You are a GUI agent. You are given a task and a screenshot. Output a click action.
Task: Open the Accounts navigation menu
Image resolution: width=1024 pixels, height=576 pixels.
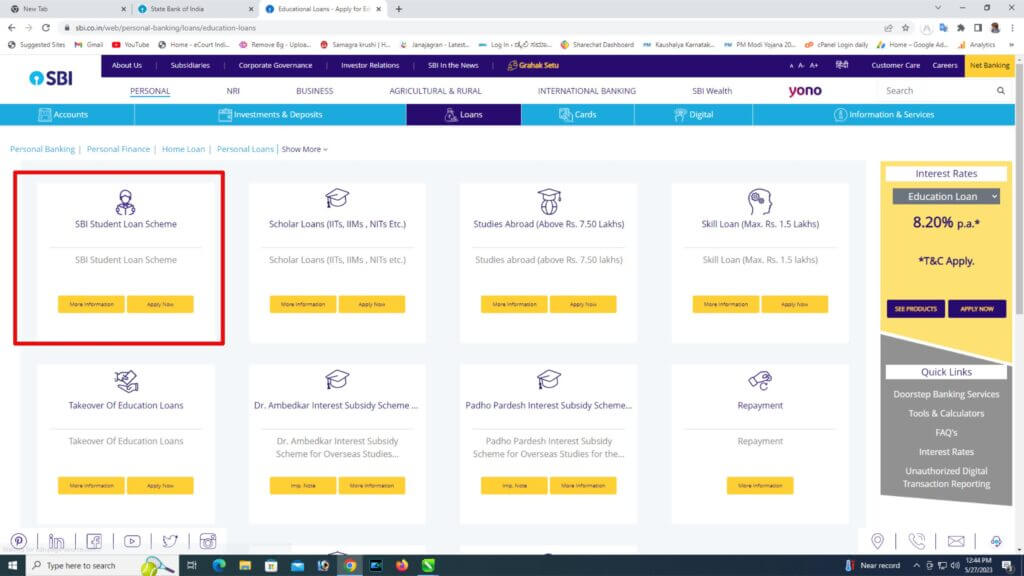[x=63, y=114]
